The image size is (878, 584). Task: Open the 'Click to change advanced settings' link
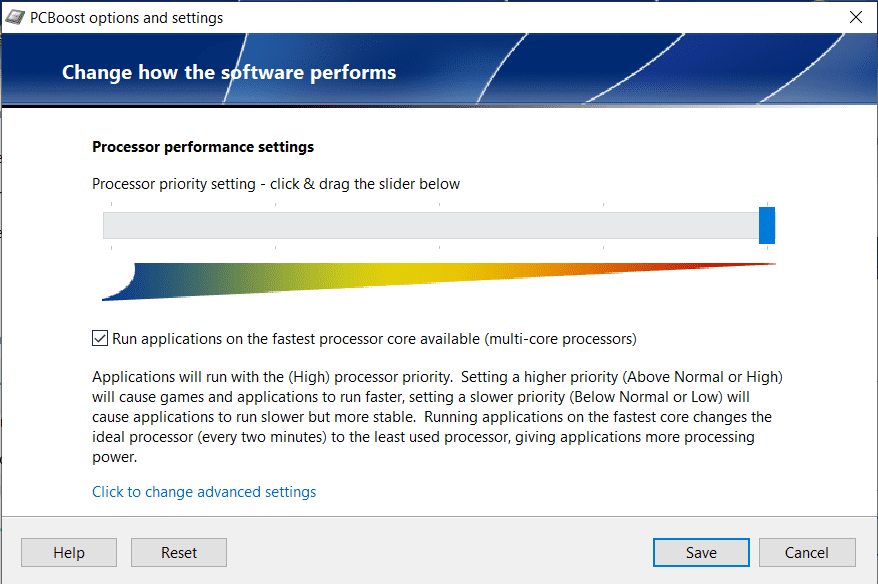pyautogui.click(x=204, y=492)
